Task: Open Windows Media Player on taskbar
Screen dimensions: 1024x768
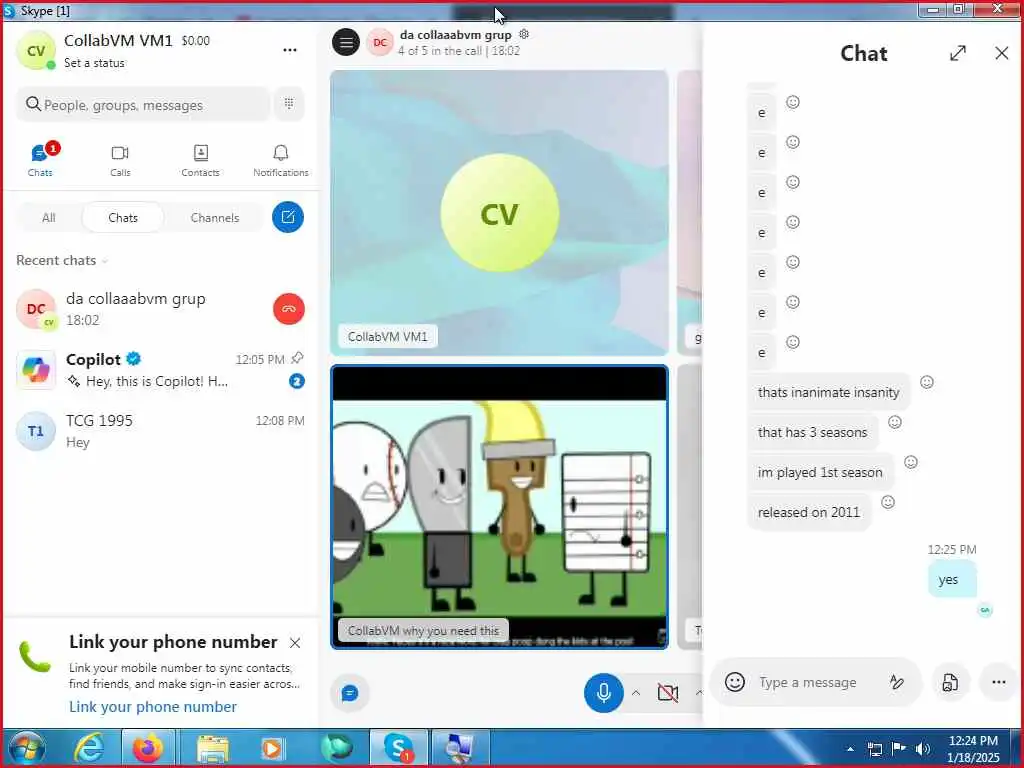Action: 272,749
